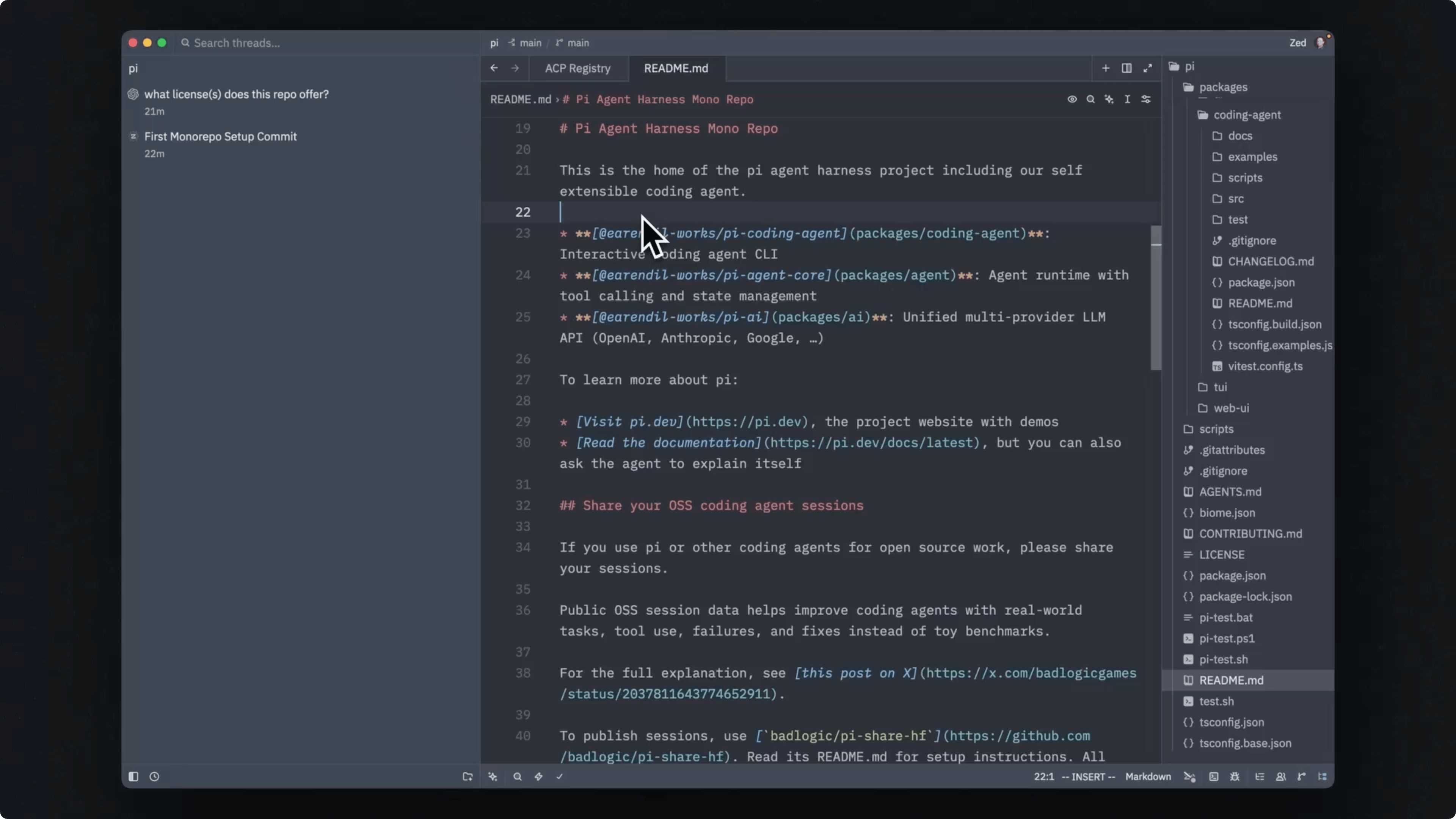Collapse the packages folder
This screenshot has height=819, width=1456.
pos(1249,87)
